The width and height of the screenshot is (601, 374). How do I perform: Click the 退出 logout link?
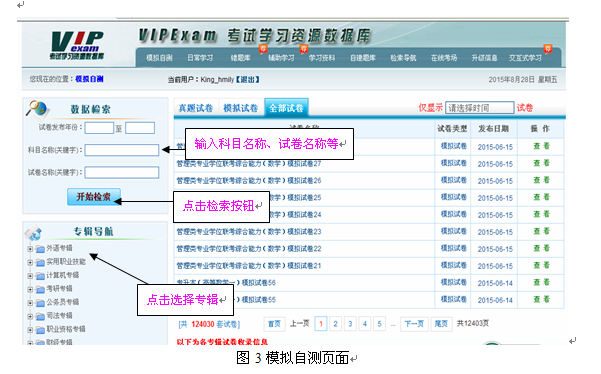(247, 79)
